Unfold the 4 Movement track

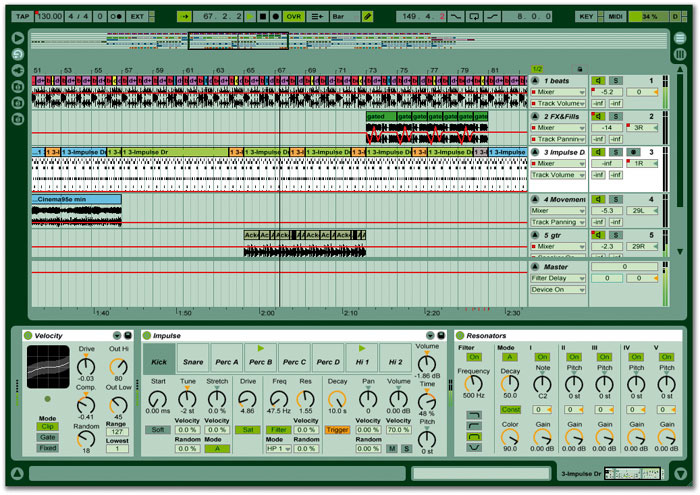point(535,200)
